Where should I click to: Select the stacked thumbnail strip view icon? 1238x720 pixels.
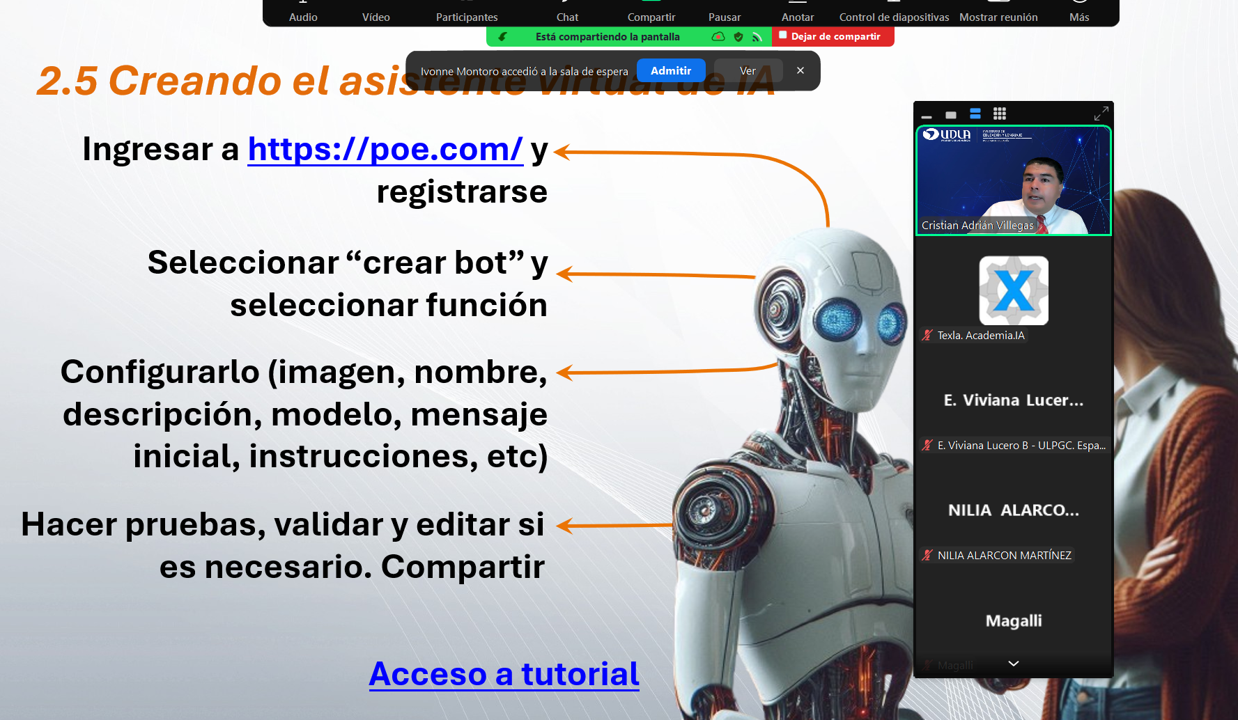(975, 114)
